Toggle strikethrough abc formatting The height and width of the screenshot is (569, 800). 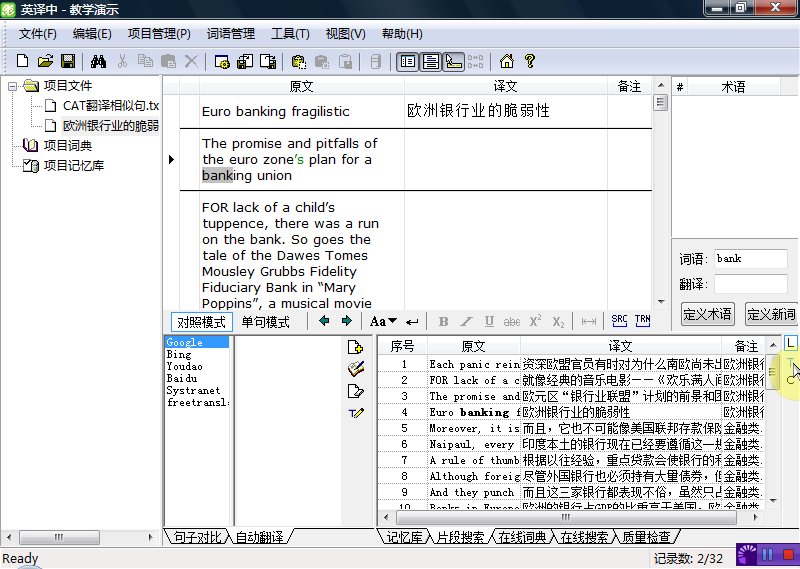tap(512, 322)
